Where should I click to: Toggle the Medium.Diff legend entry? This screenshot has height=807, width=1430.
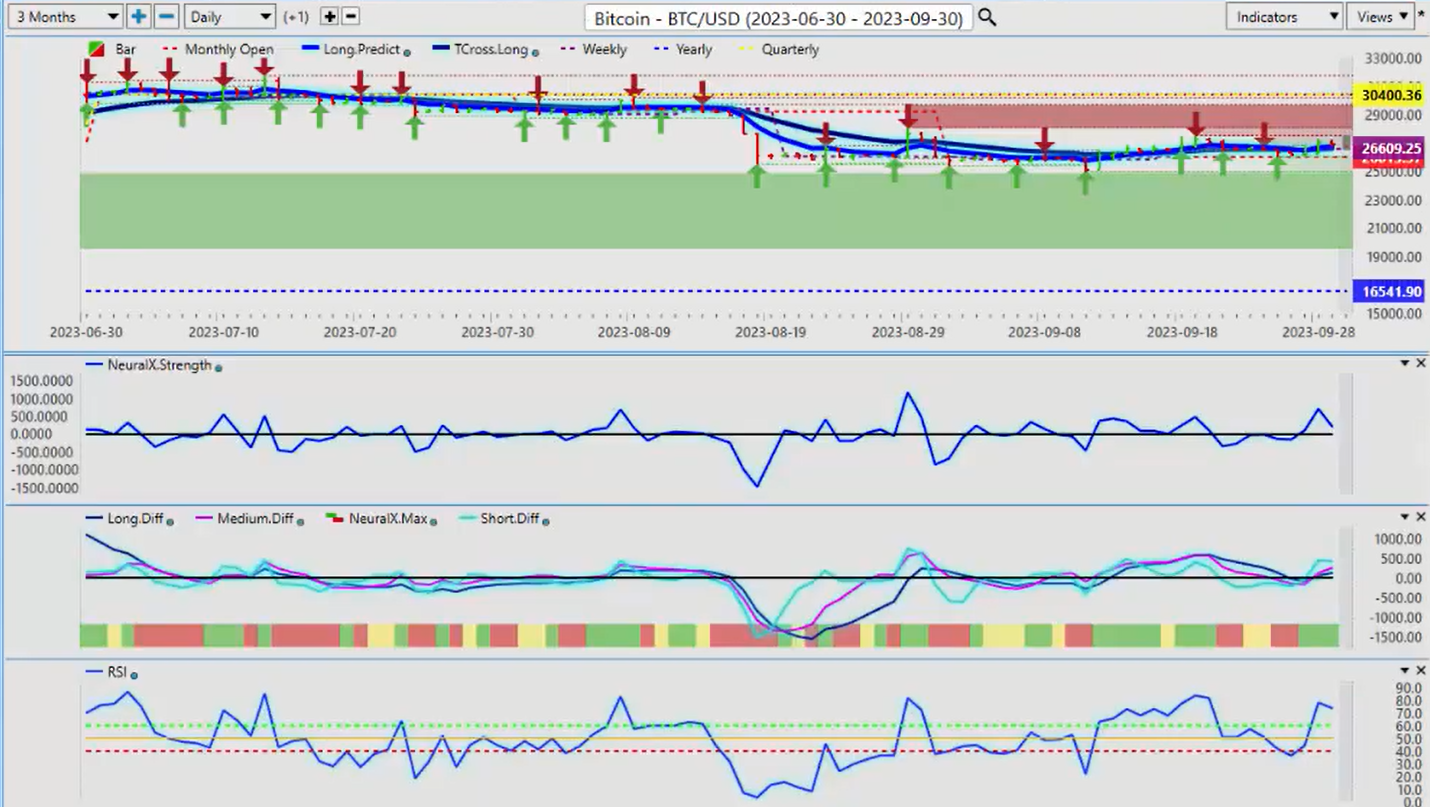click(245, 518)
